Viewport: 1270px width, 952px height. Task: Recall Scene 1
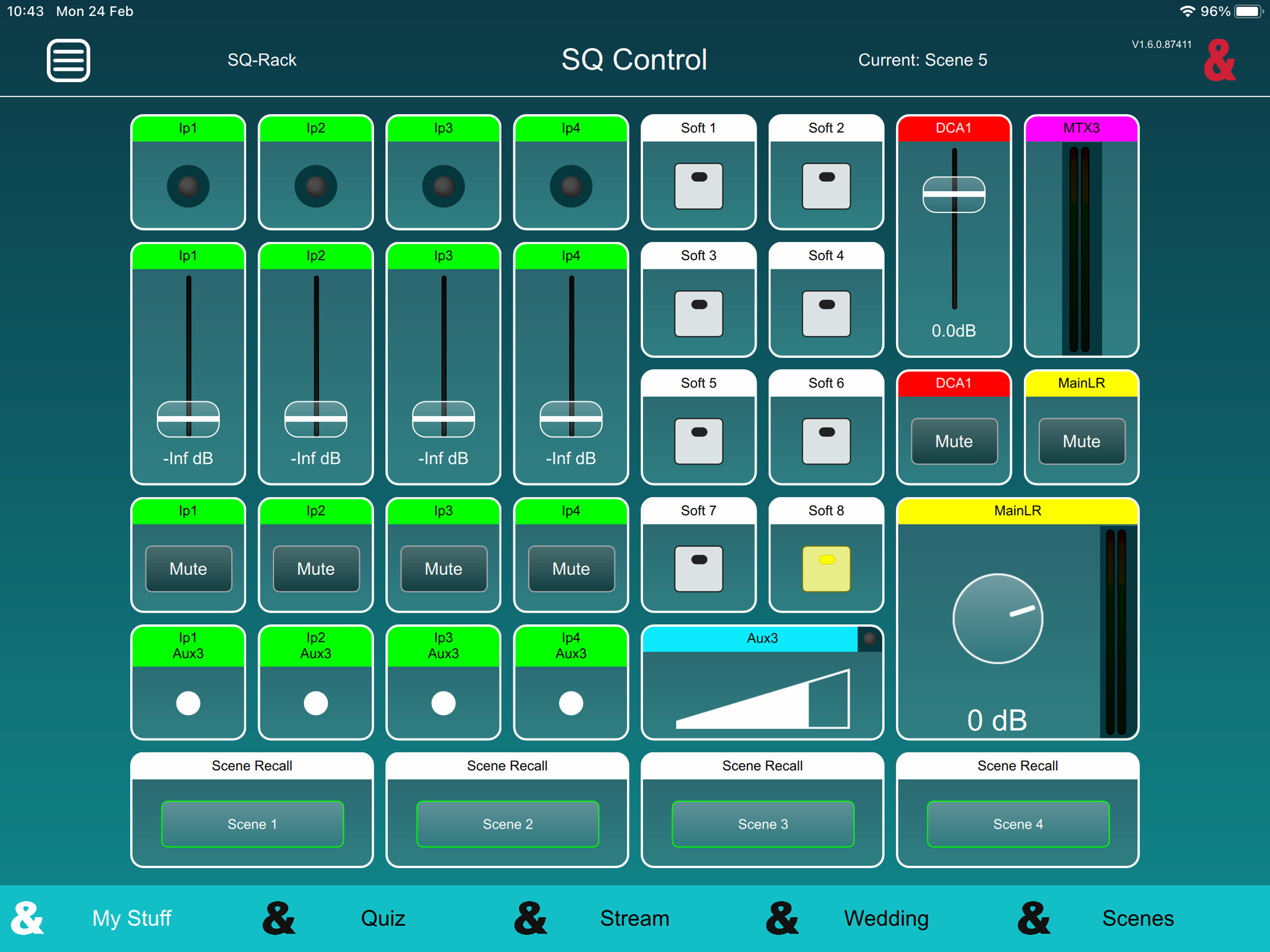coord(252,824)
